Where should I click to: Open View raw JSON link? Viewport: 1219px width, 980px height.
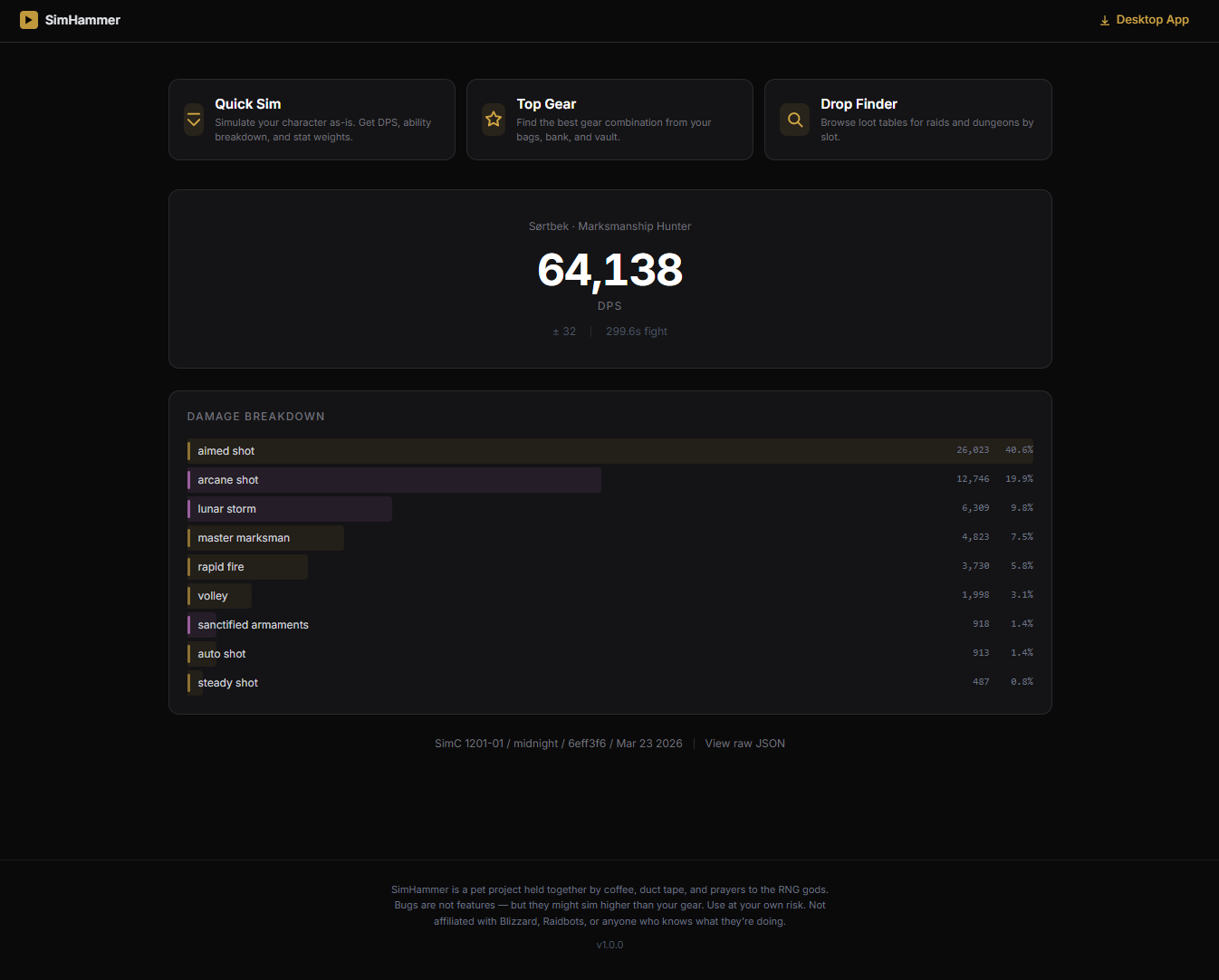(x=744, y=744)
